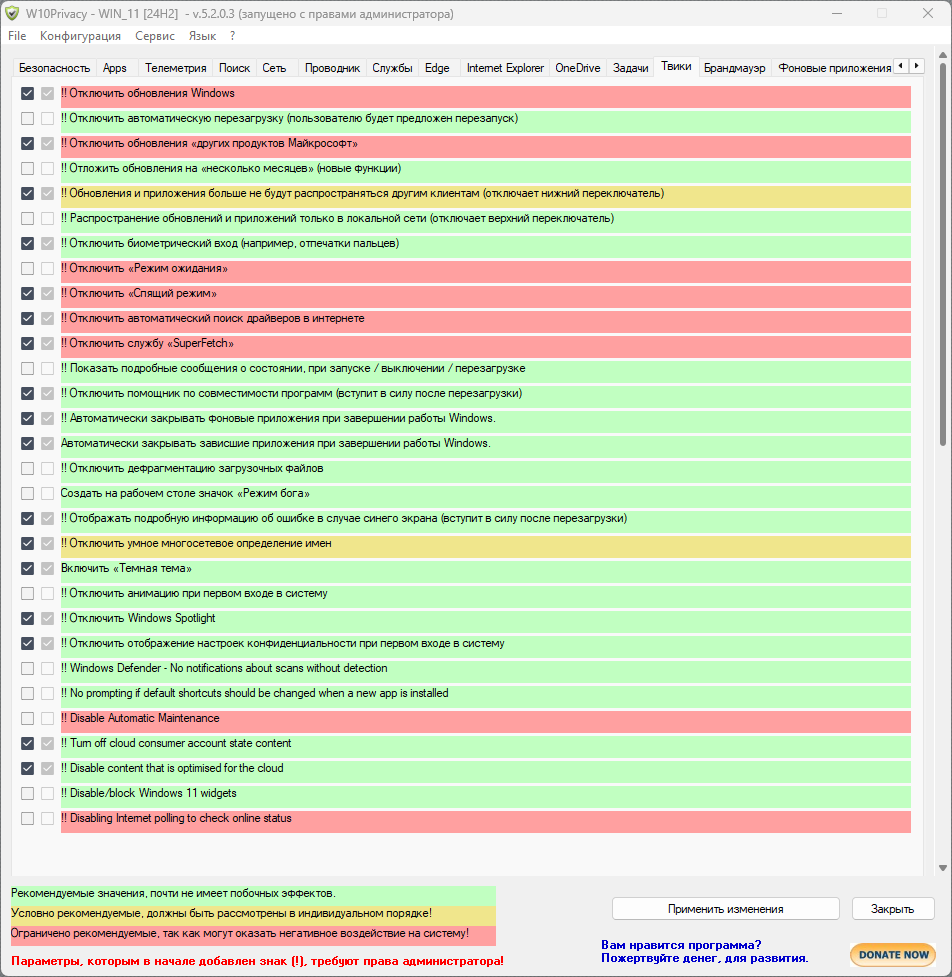Toggle the "Включить Темная тема" checkbox
Image resolution: width=952 pixels, height=977 pixels.
(x=27, y=568)
